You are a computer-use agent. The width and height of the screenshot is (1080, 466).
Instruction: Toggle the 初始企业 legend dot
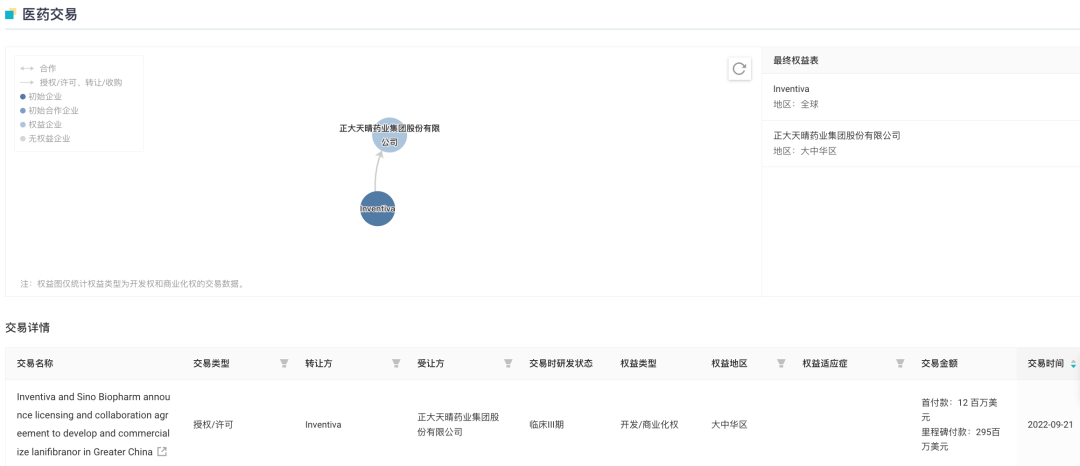(23, 96)
